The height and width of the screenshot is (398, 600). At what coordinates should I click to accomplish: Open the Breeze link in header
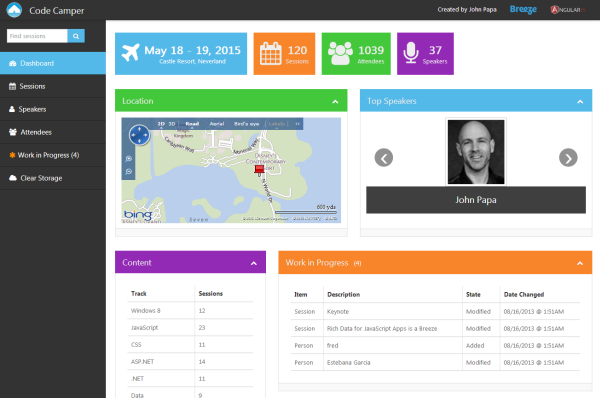[523, 10]
